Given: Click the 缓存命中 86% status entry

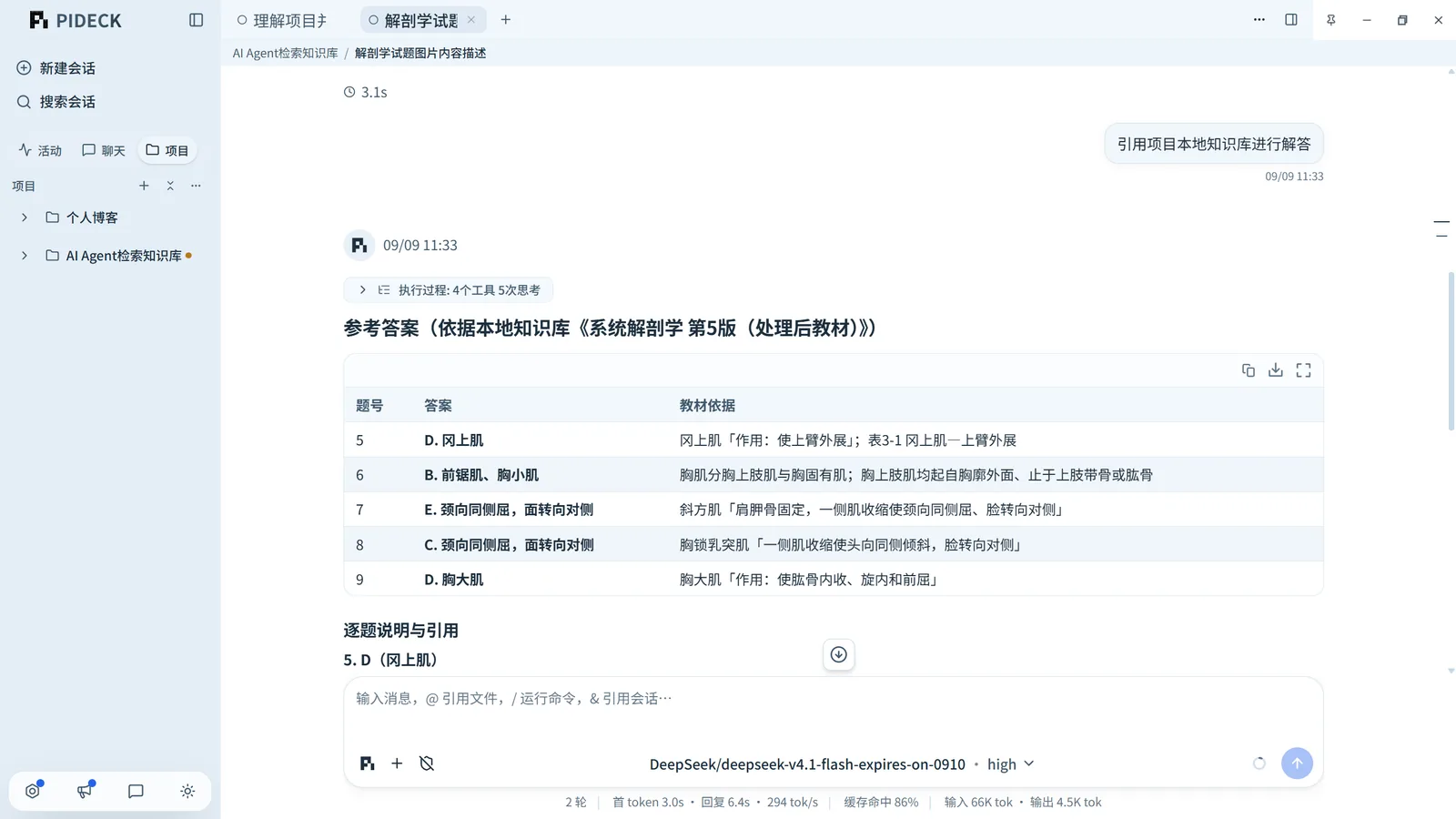Looking at the screenshot, I should (x=881, y=803).
